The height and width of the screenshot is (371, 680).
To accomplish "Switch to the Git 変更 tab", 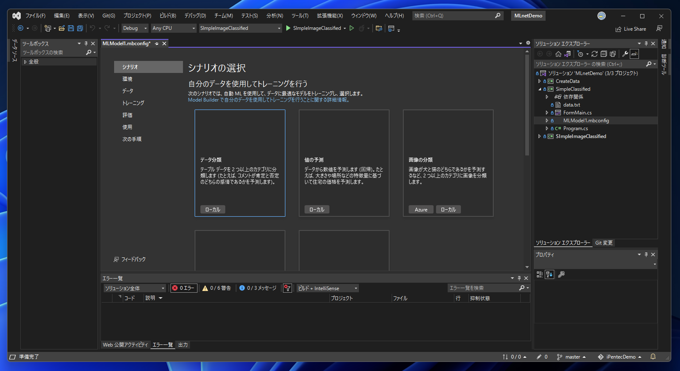I will pos(604,243).
